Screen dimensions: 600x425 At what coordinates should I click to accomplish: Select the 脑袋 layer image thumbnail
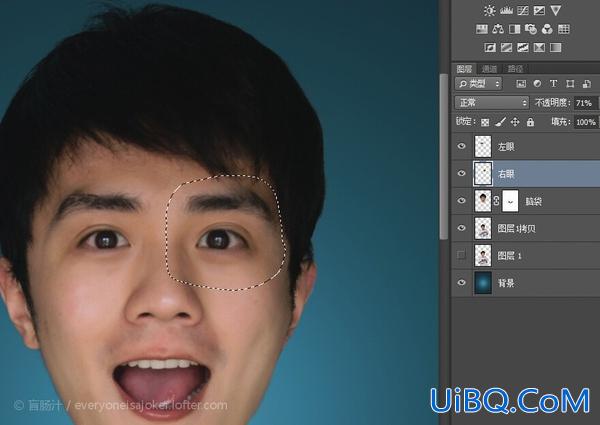(483, 201)
